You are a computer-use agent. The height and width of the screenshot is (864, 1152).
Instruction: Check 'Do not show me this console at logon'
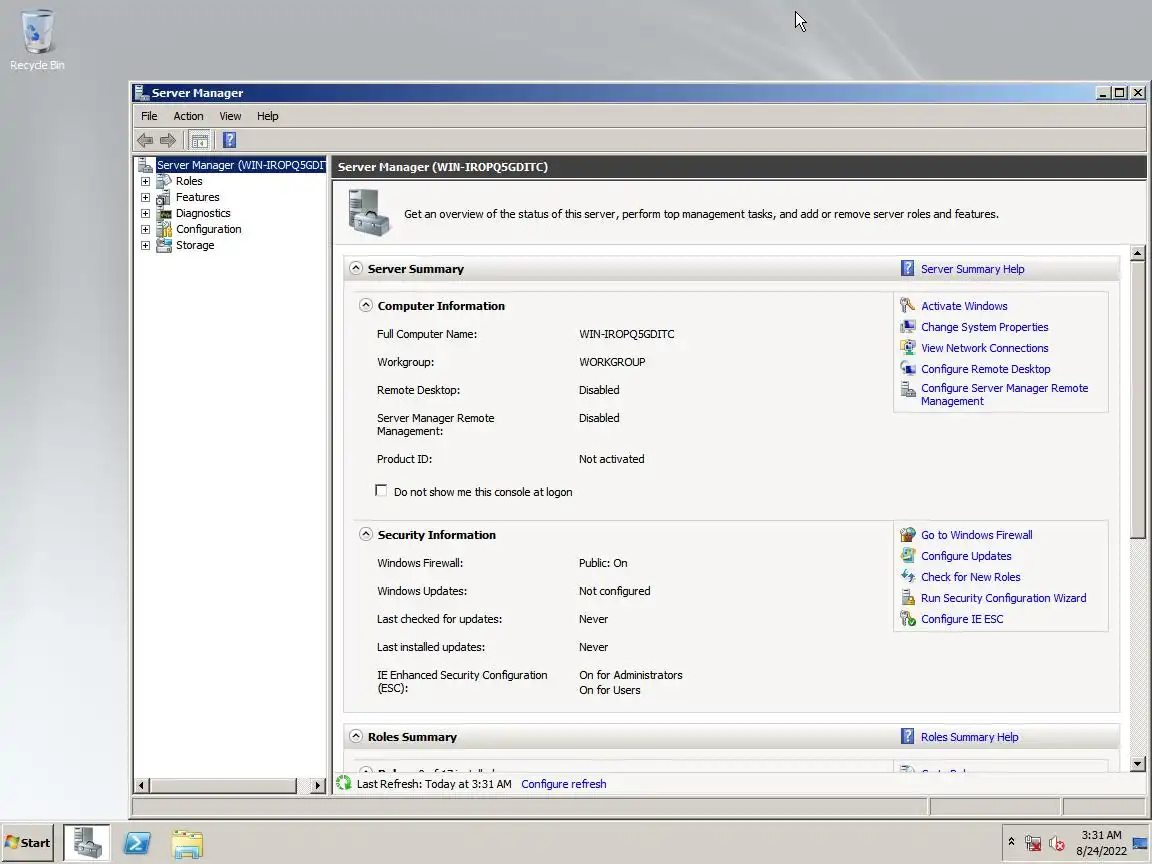pos(381,490)
